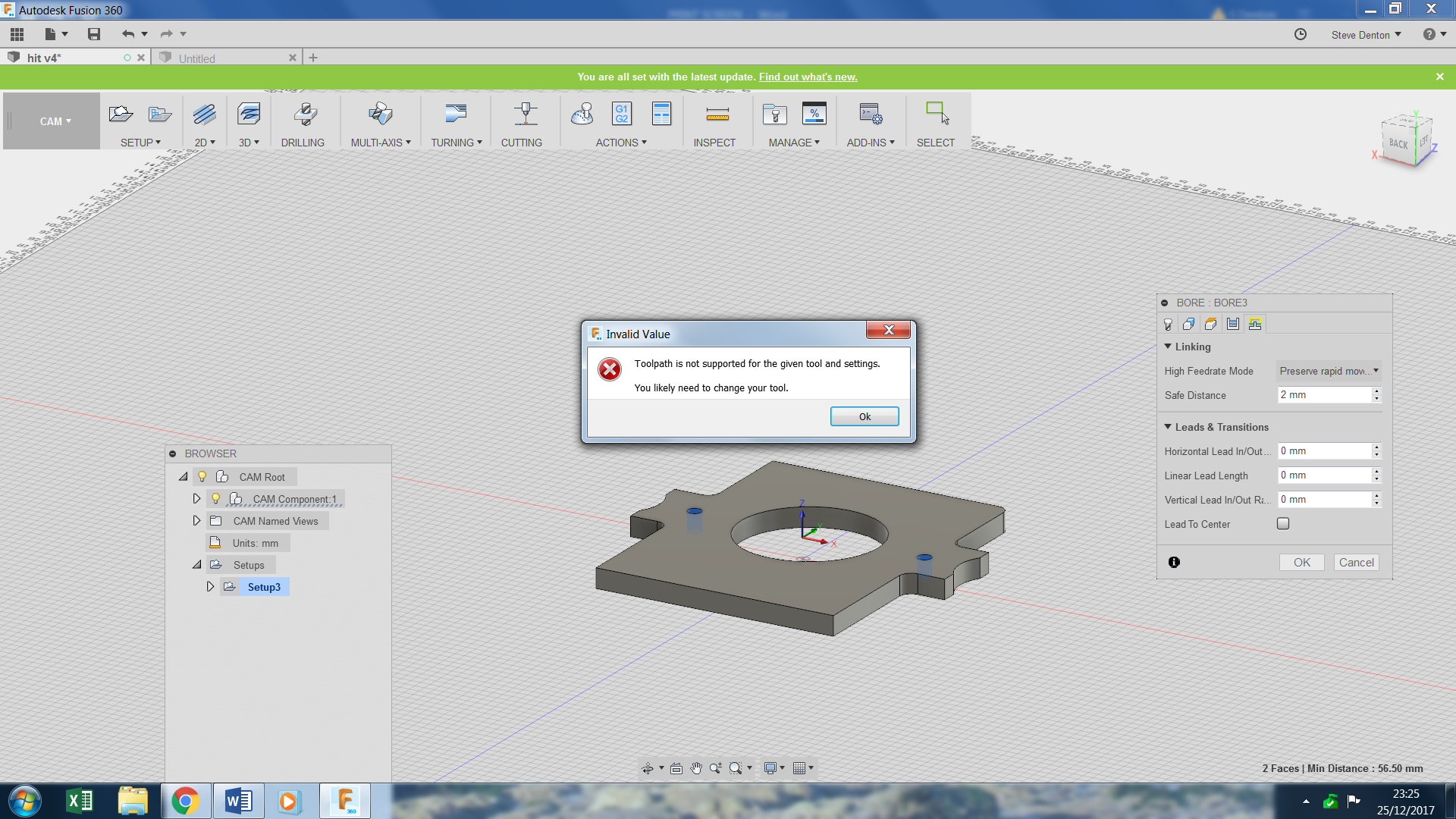The width and height of the screenshot is (1456, 819).
Task: Click the Tool Library icon under Manage
Action: [x=774, y=115]
